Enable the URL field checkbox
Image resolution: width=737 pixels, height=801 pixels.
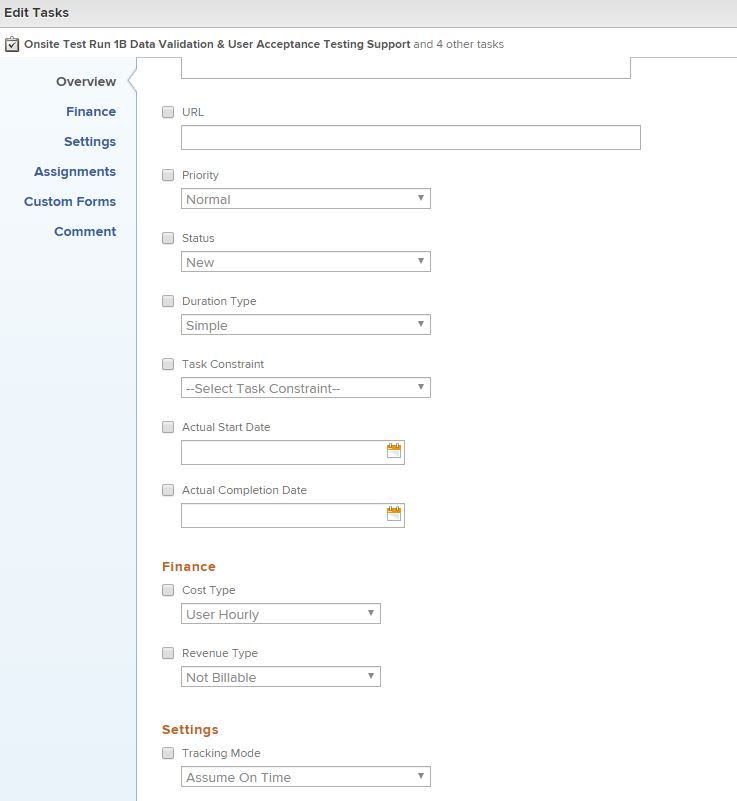168,112
